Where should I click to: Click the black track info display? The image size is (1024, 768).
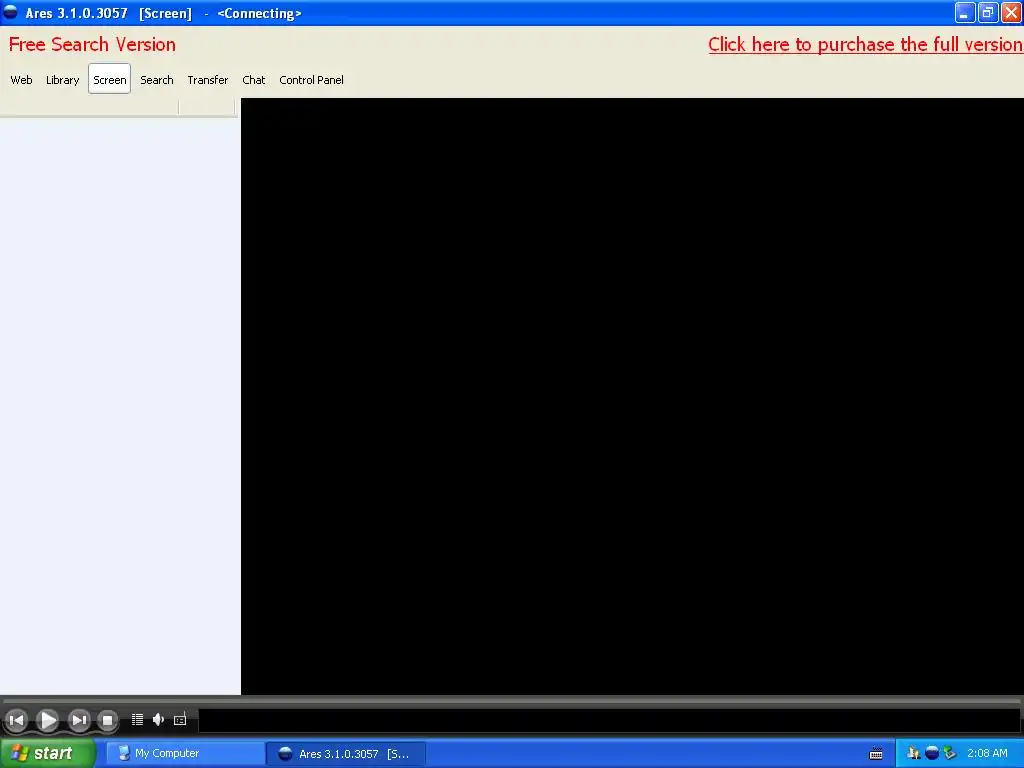609,720
